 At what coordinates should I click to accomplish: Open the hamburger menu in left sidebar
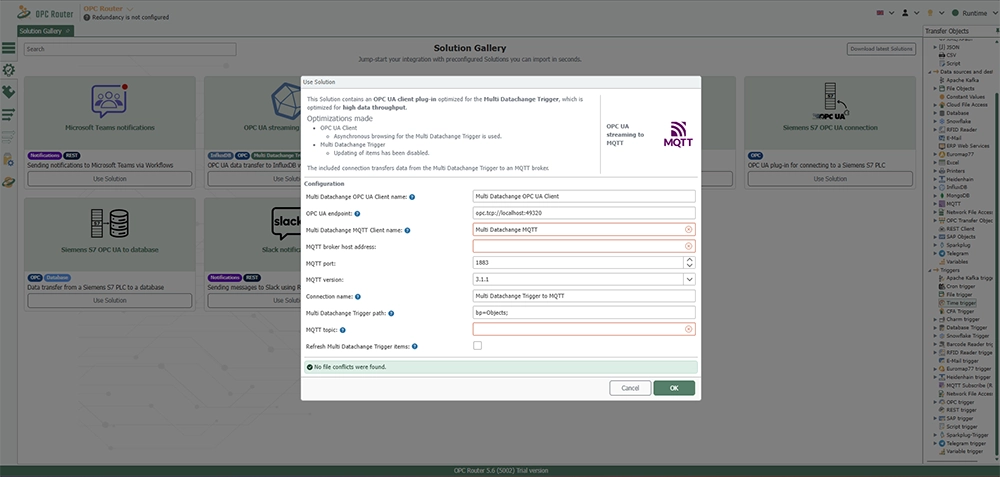tap(8, 48)
